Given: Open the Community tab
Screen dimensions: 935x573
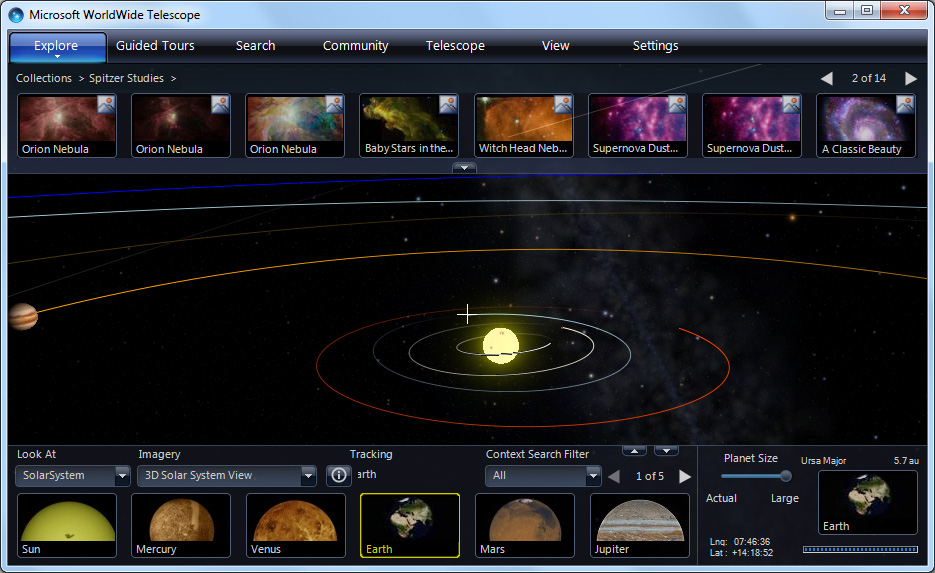Looking at the screenshot, I should tap(355, 46).
